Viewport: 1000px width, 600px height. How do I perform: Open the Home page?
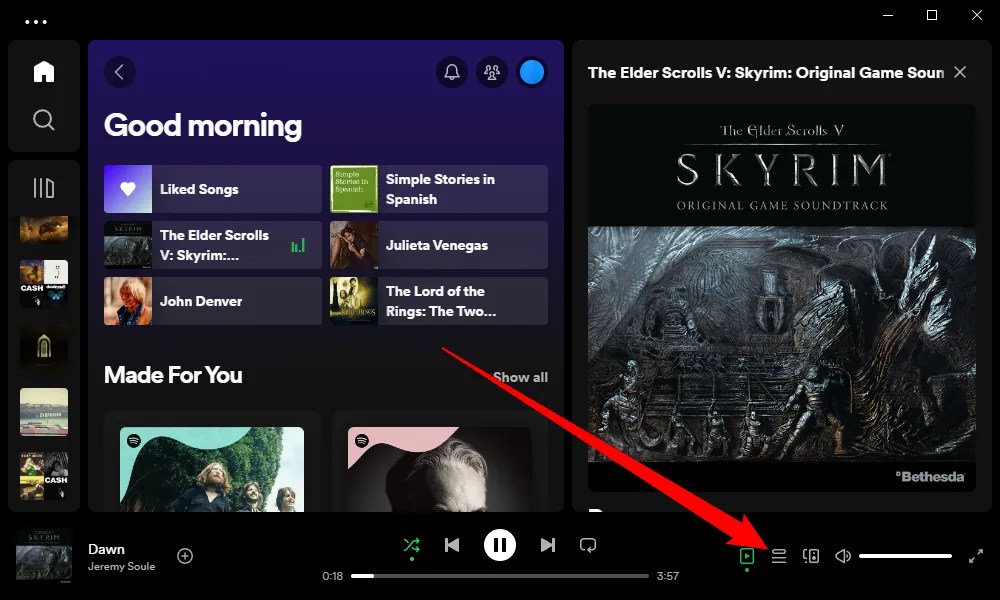pos(44,71)
